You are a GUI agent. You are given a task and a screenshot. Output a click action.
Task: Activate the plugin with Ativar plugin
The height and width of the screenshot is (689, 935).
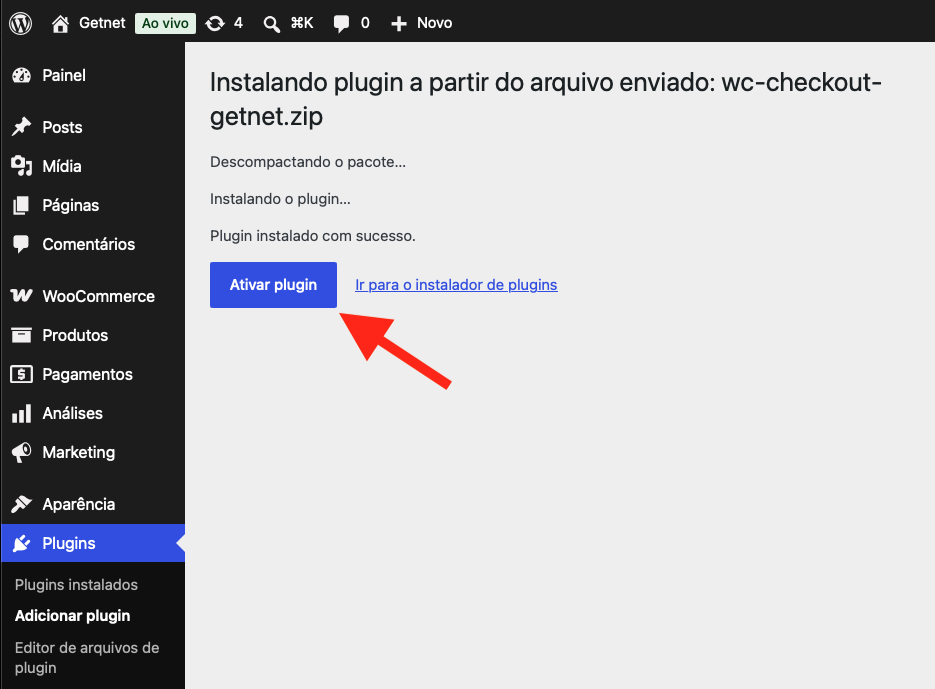(x=273, y=285)
